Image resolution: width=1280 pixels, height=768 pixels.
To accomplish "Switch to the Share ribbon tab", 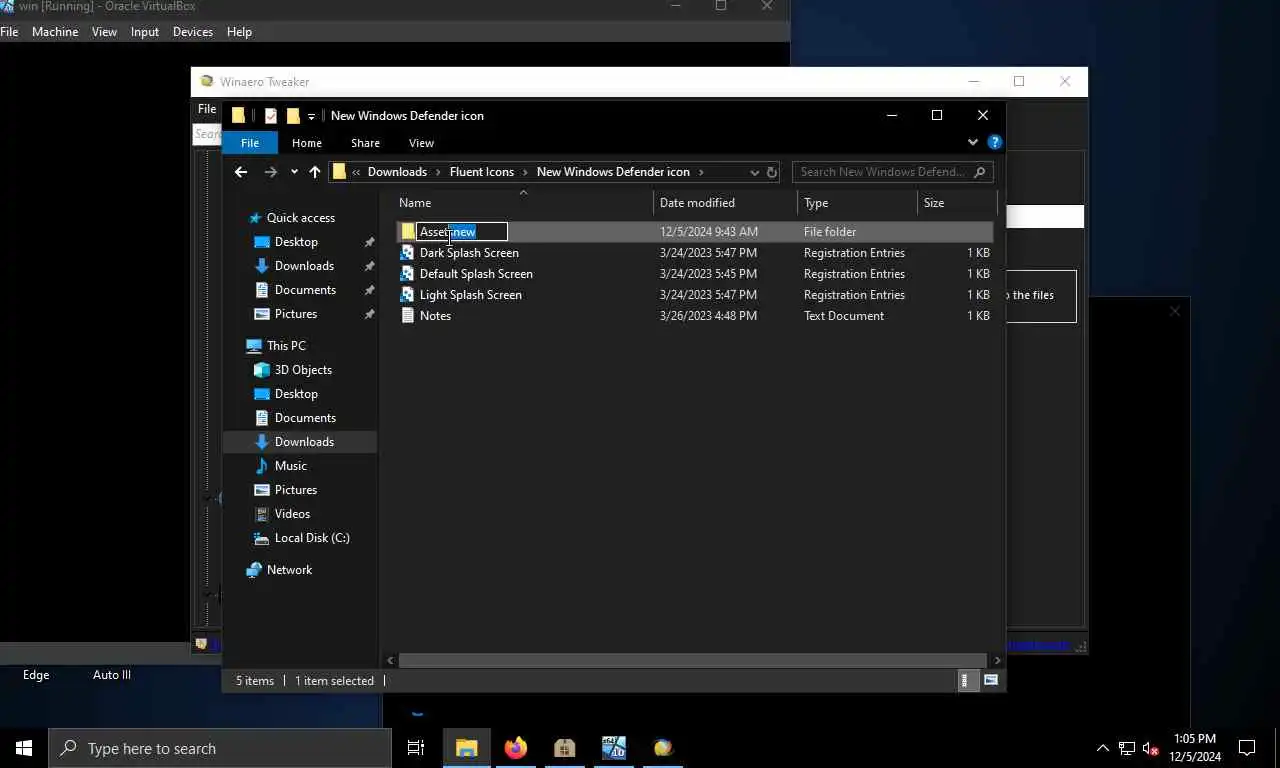I will (365, 143).
